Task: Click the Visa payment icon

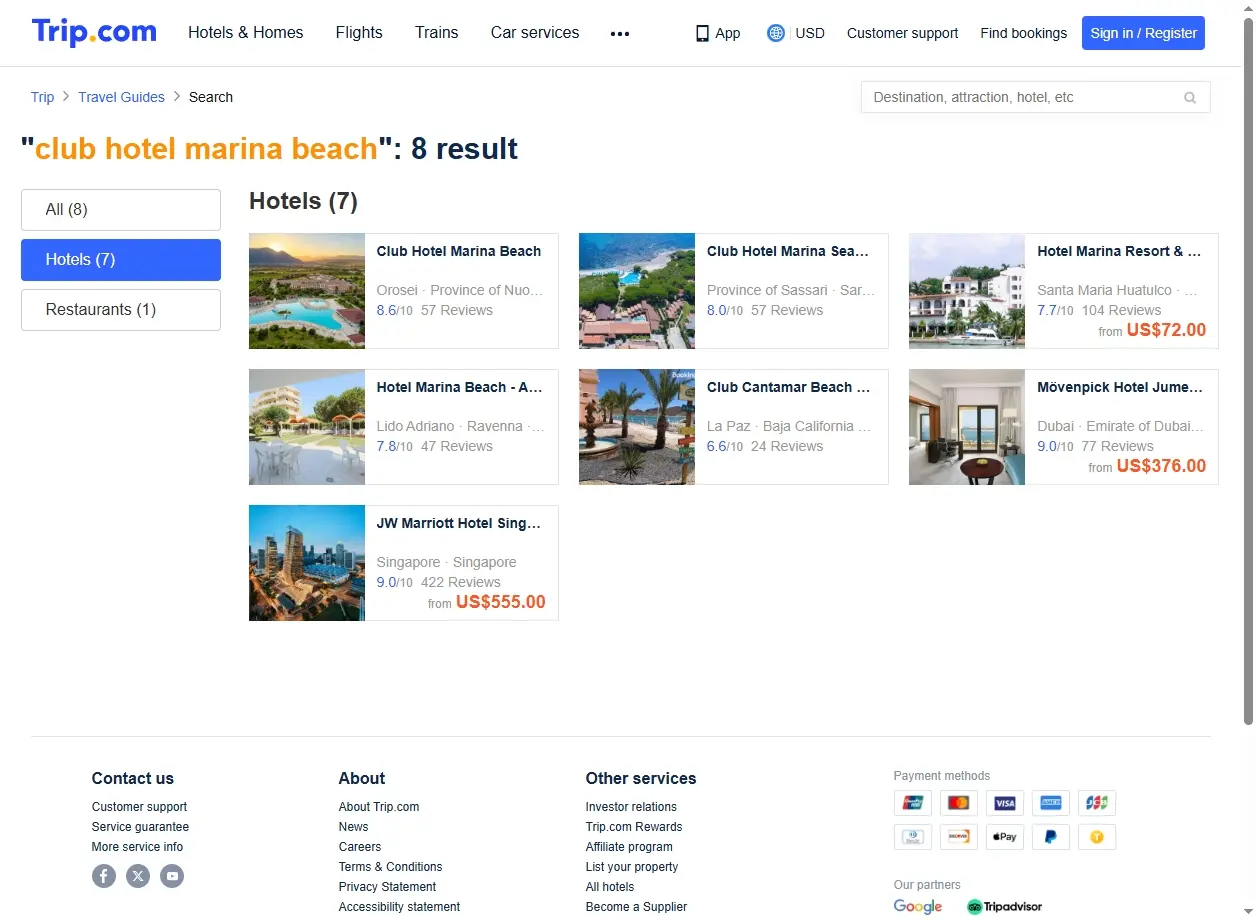Action: tap(1005, 803)
